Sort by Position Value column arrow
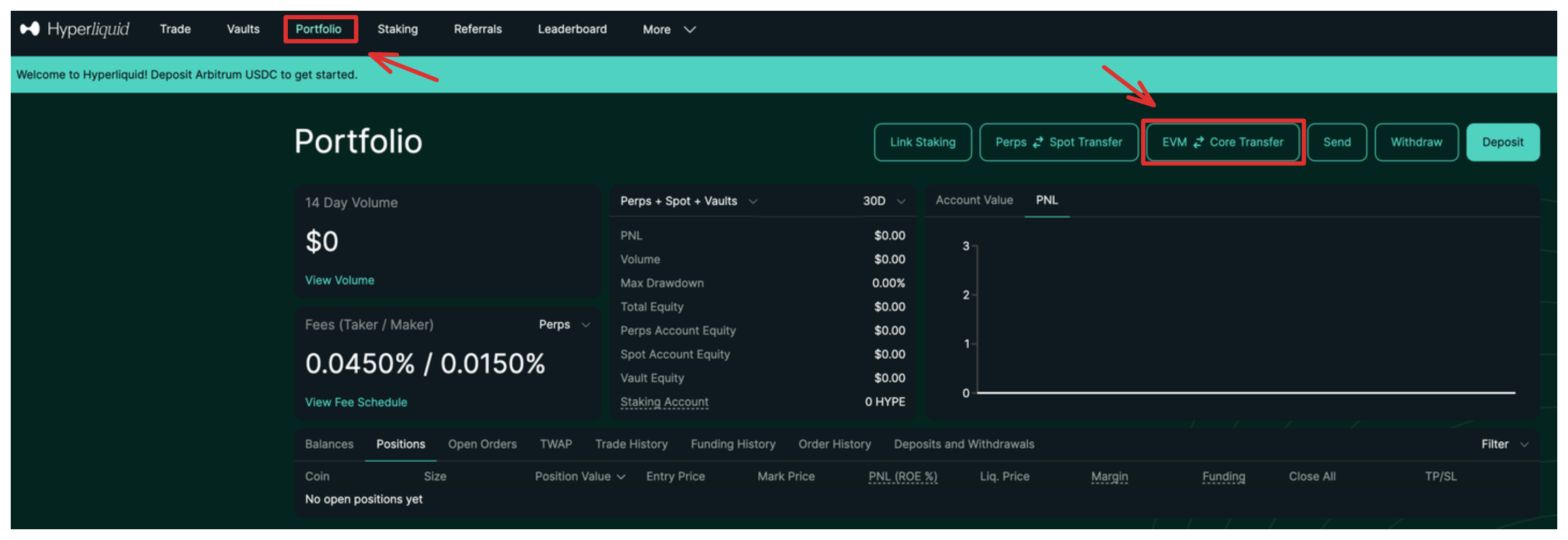The width and height of the screenshot is (1568, 540). tap(620, 477)
